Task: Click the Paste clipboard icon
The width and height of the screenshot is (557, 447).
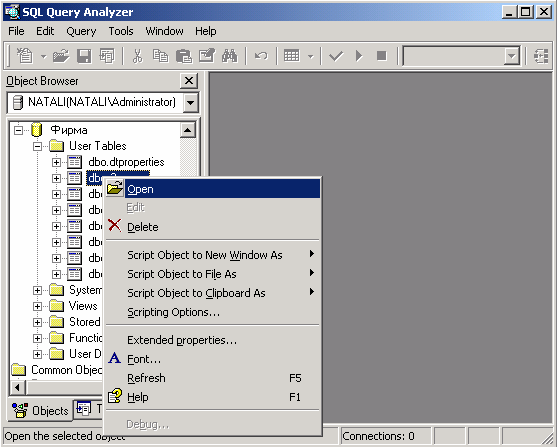Action: pyautogui.click(x=184, y=56)
